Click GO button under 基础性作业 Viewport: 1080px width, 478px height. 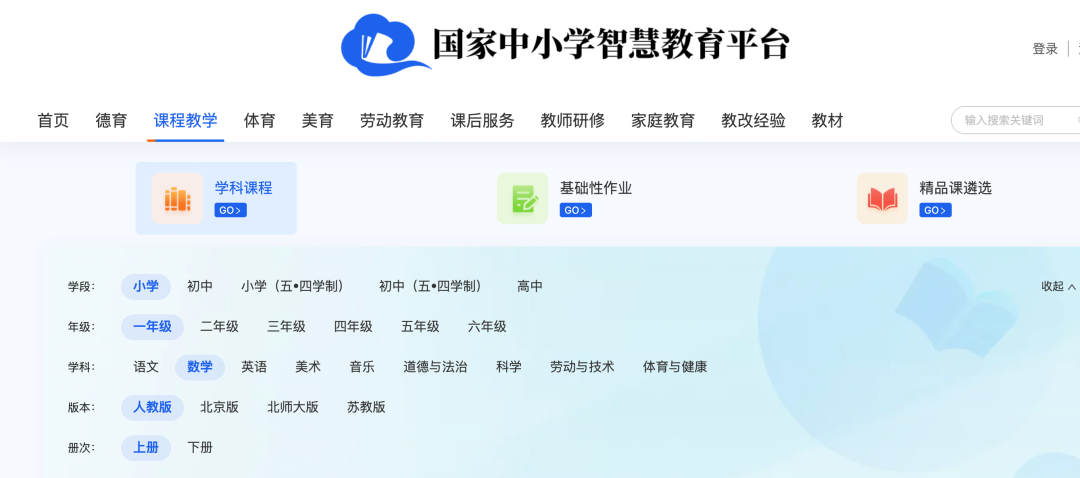point(575,210)
